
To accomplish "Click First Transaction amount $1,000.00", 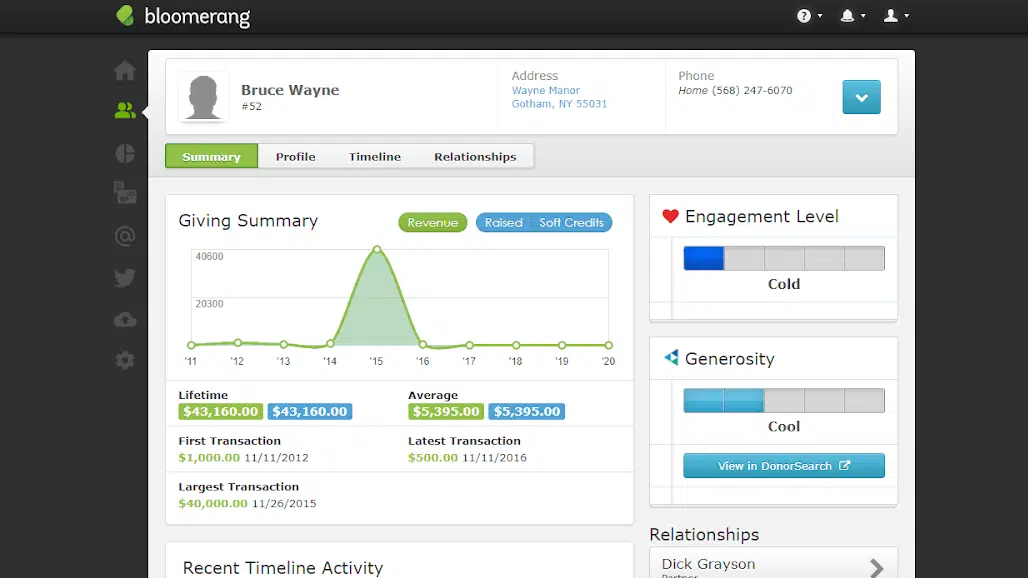I will (x=209, y=457).
